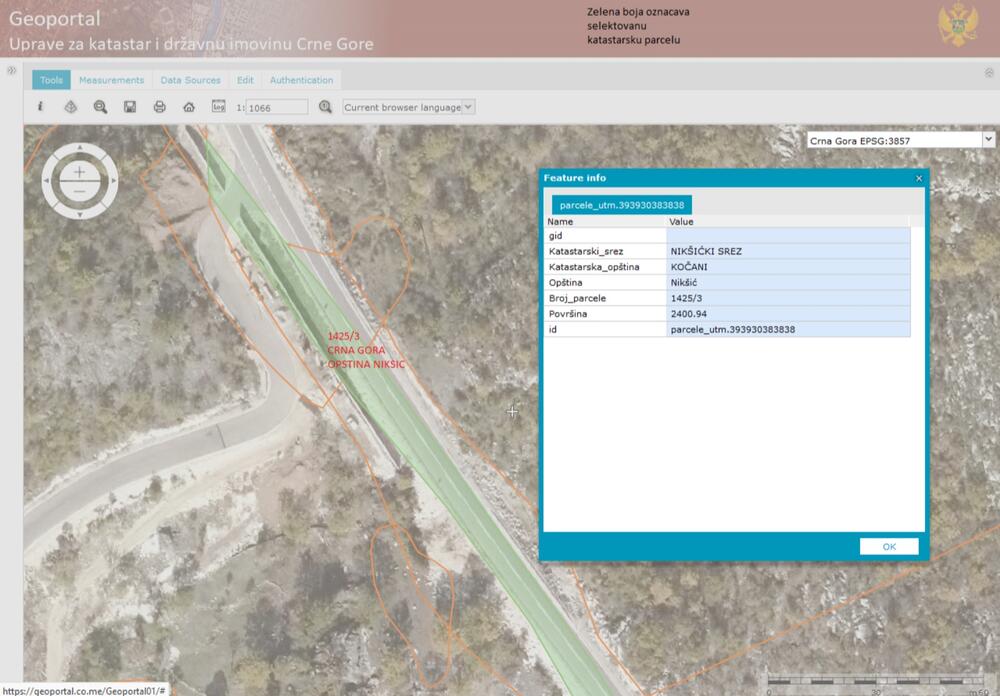Open the Data Sources tab
The image size is (1000, 696).
pos(190,80)
